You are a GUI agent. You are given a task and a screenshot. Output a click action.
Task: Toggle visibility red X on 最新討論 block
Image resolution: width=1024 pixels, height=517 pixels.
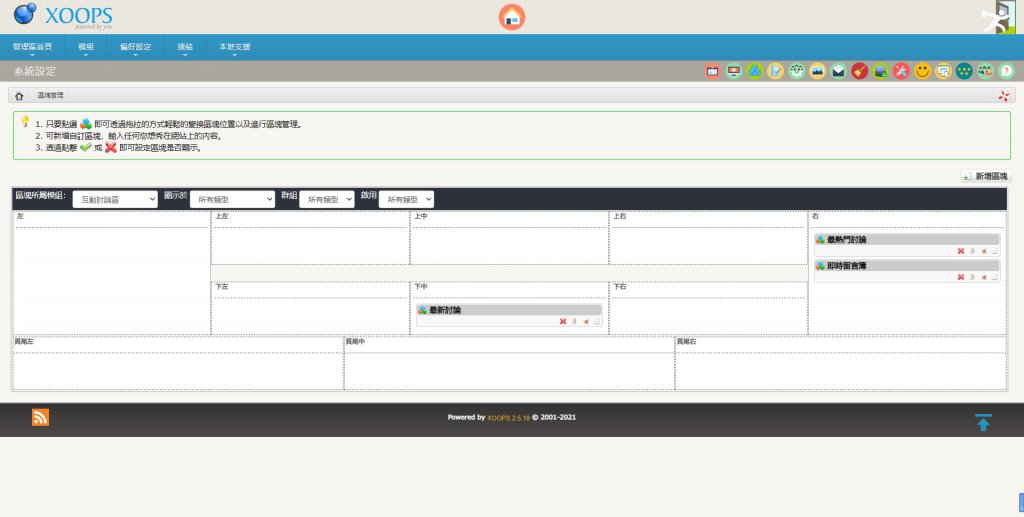click(563, 321)
